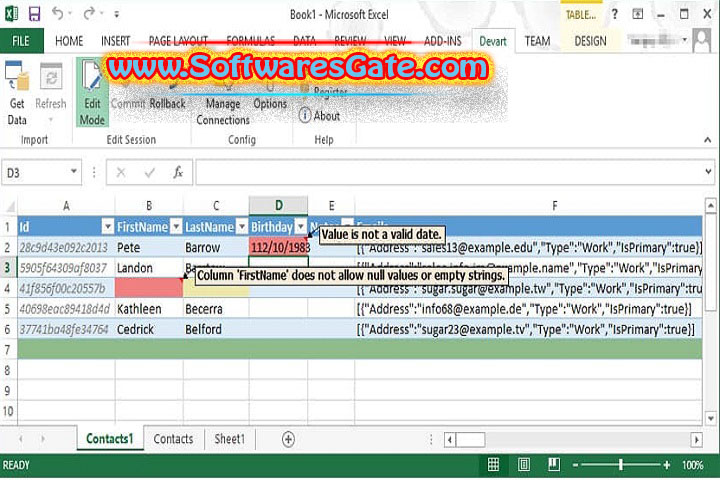Select cell containing Cedrick
Screen dimensions: 720x480
[149, 329]
